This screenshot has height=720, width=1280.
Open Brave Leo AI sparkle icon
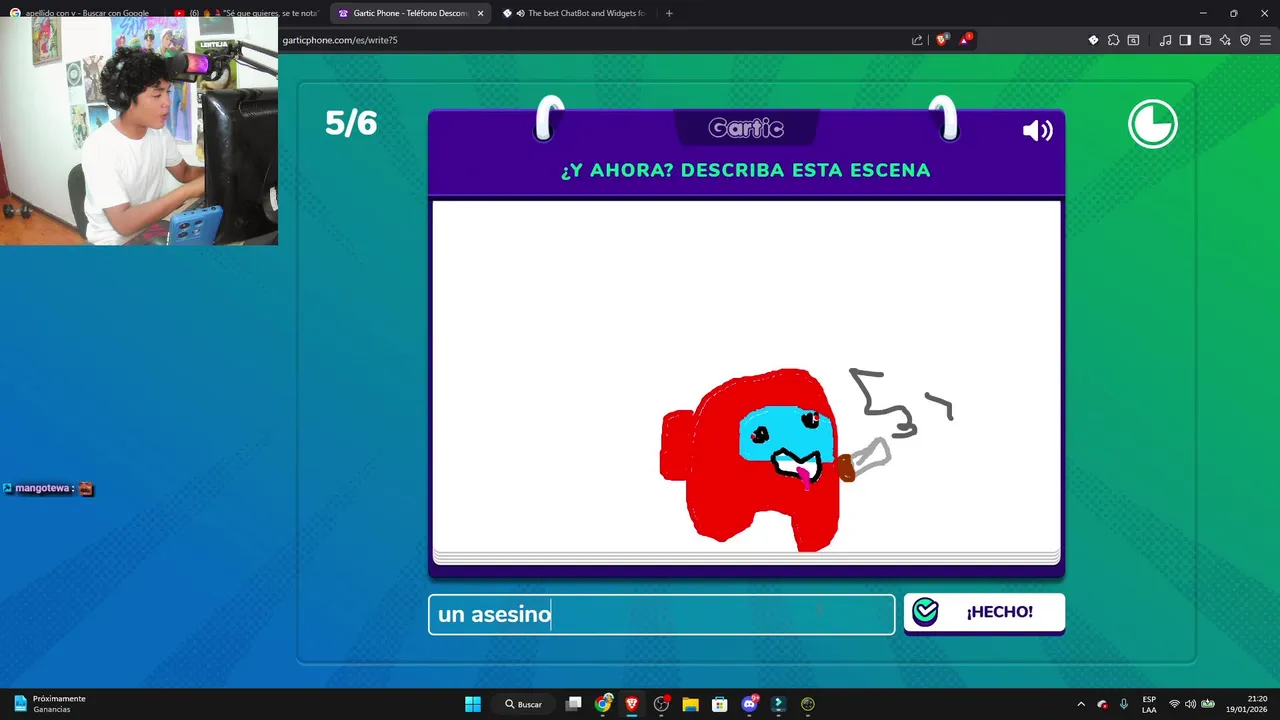1225,40
